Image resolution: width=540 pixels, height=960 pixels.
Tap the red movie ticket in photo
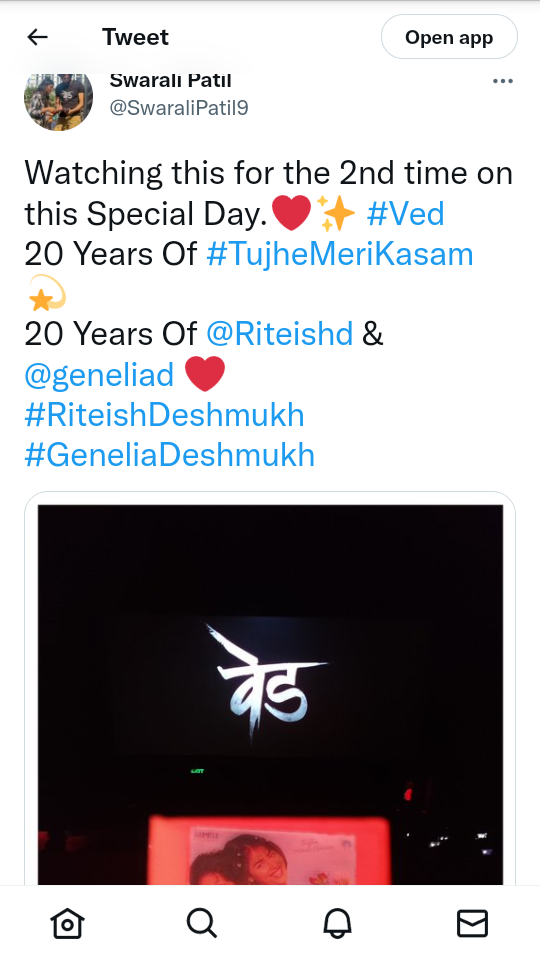pos(270,851)
